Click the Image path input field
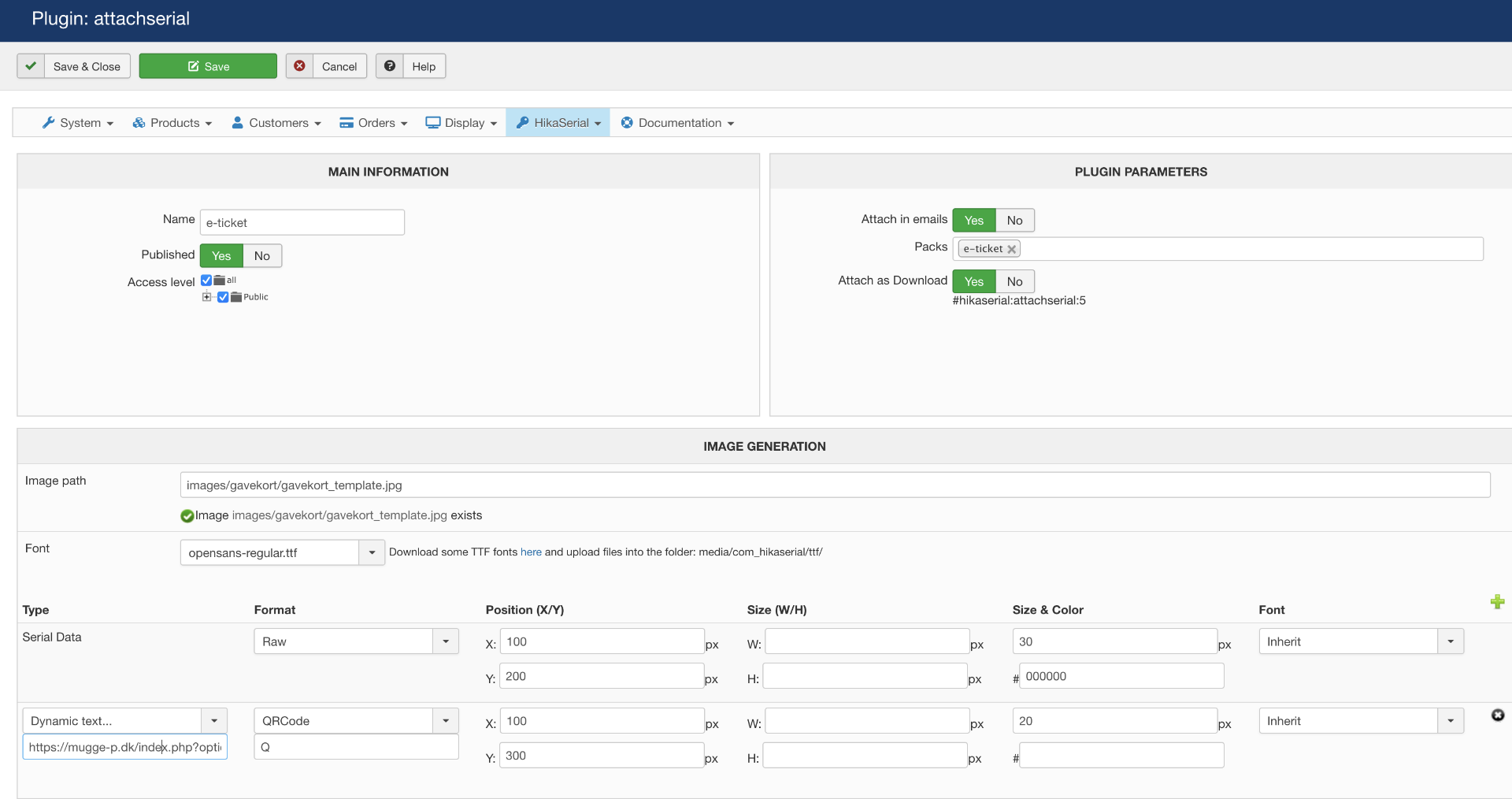 pyautogui.click(x=835, y=485)
